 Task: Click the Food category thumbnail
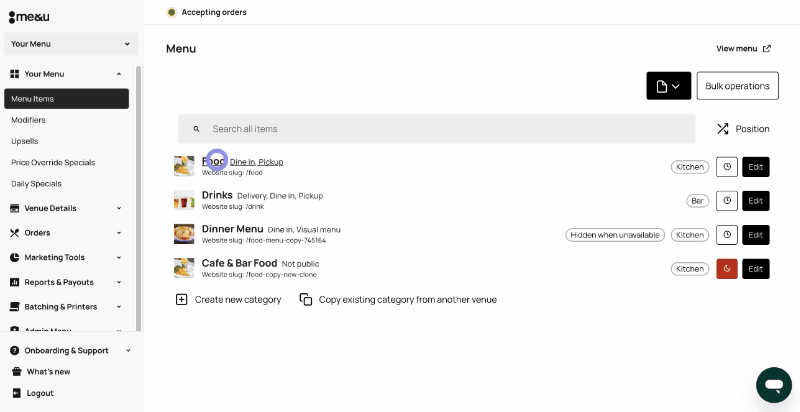(184, 166)
